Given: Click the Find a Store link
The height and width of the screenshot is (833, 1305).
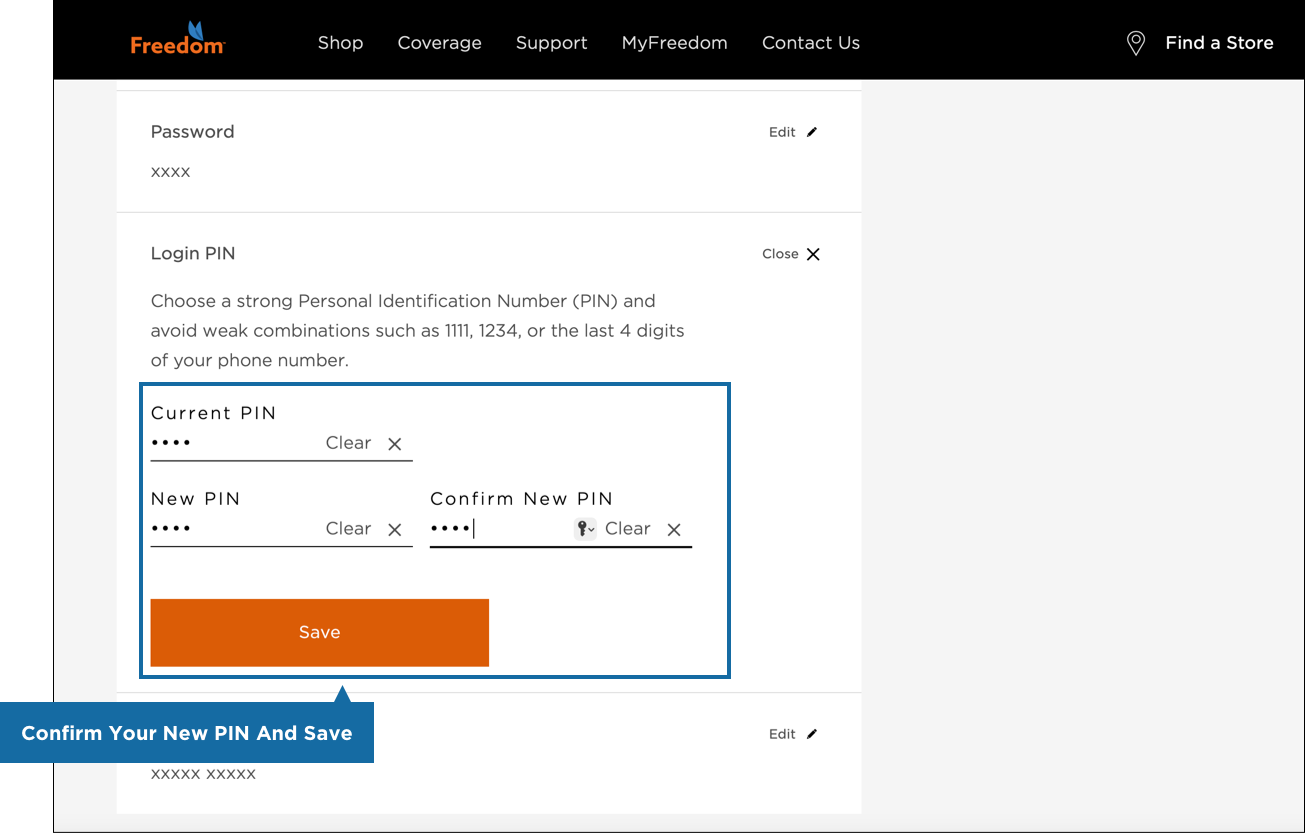Looking at the screenshot, I should pos(1219,43).
